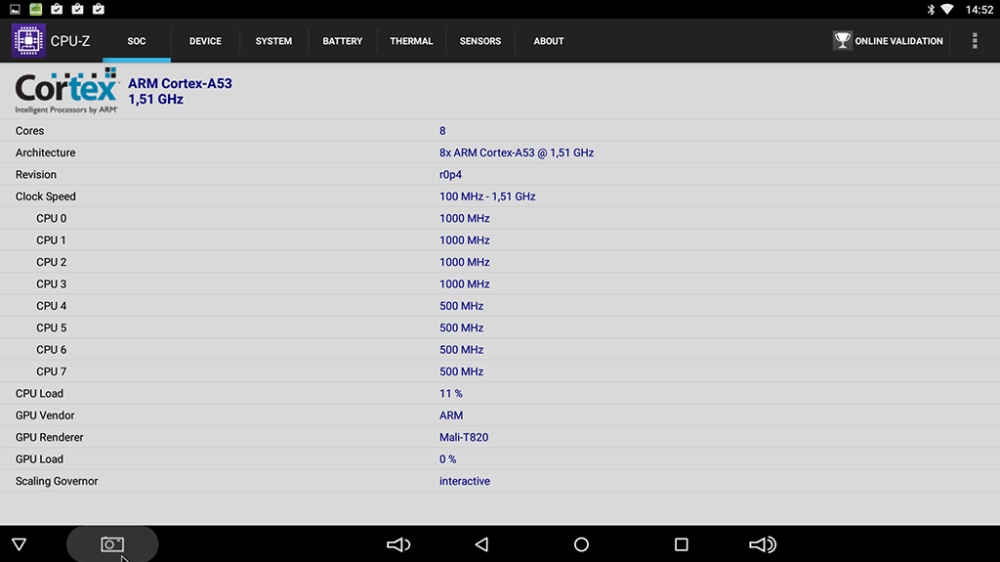Open the first shopping bag notification
Viewport: 1000px width, 562px height.
[57, 9]
